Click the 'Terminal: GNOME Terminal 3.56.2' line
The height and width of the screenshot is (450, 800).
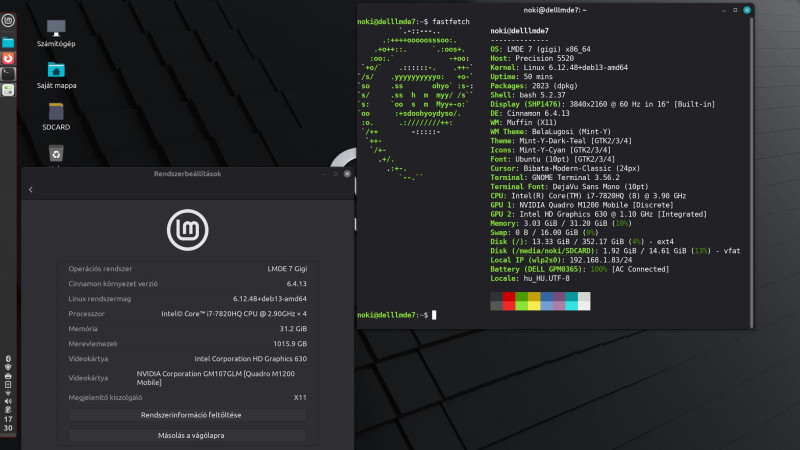555,178
